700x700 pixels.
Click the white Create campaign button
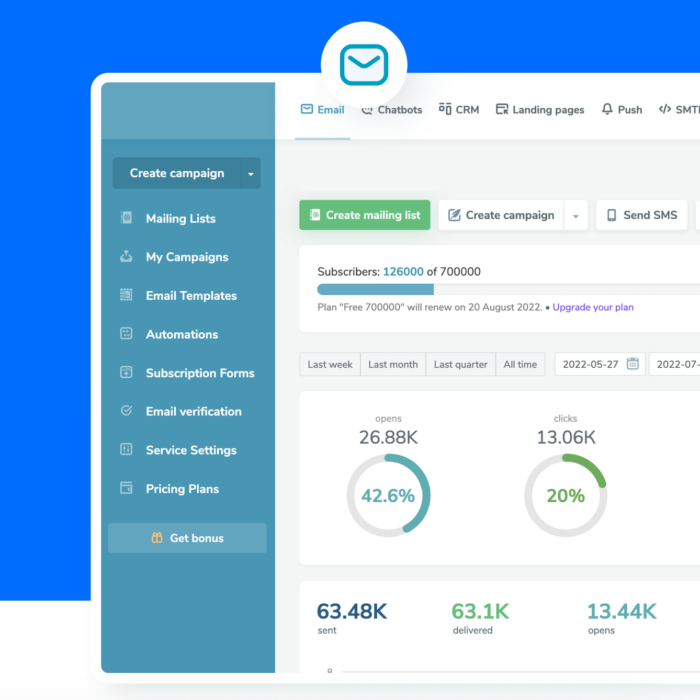(x=501, y=215)
